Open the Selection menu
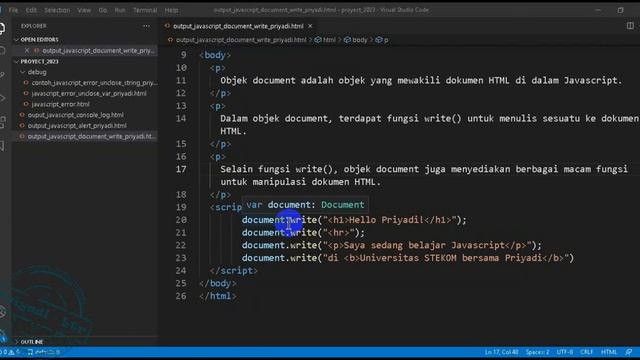 57,10
